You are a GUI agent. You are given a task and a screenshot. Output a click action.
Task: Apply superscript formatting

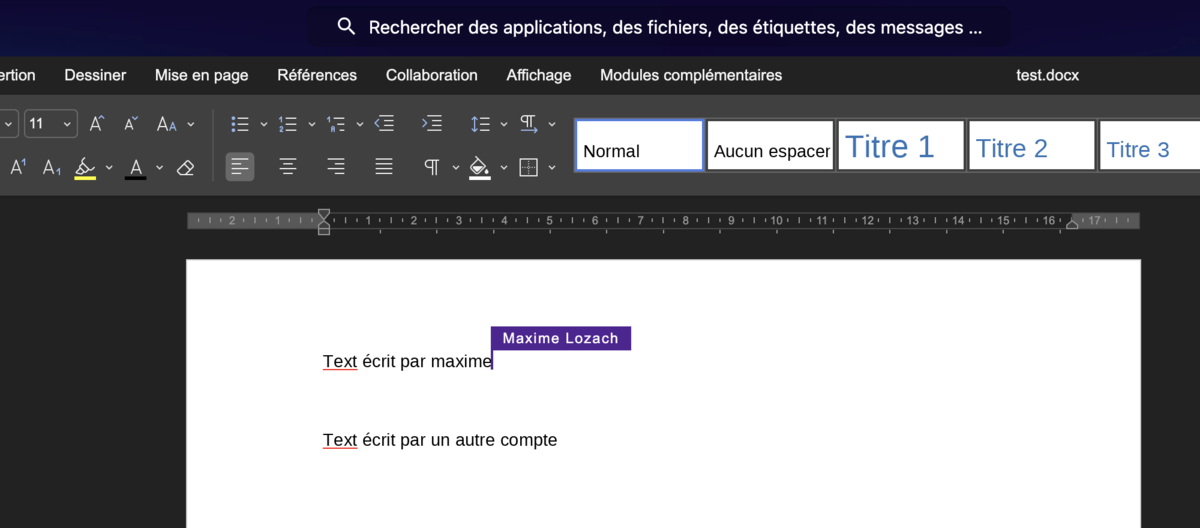point(19,168)
